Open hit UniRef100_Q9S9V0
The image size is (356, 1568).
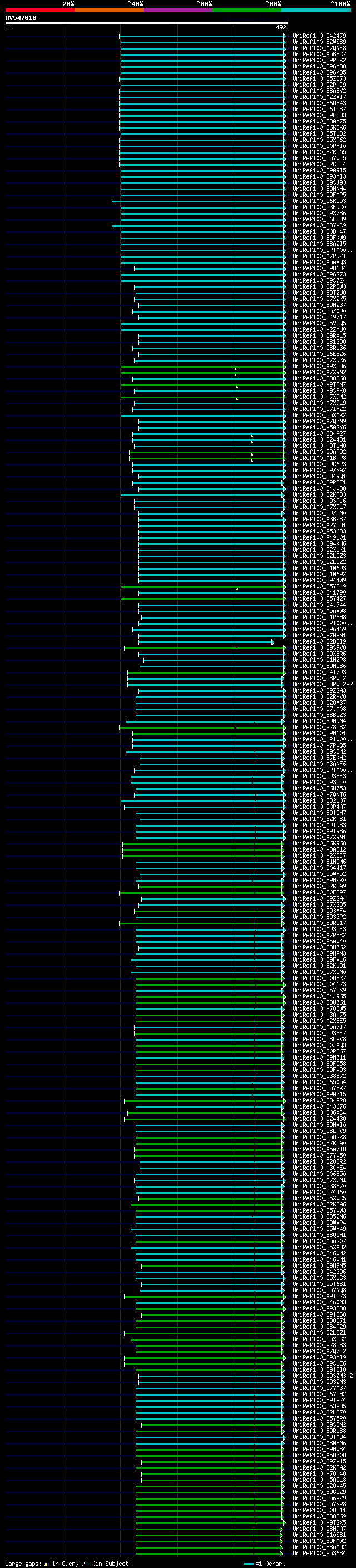point(319,647)
